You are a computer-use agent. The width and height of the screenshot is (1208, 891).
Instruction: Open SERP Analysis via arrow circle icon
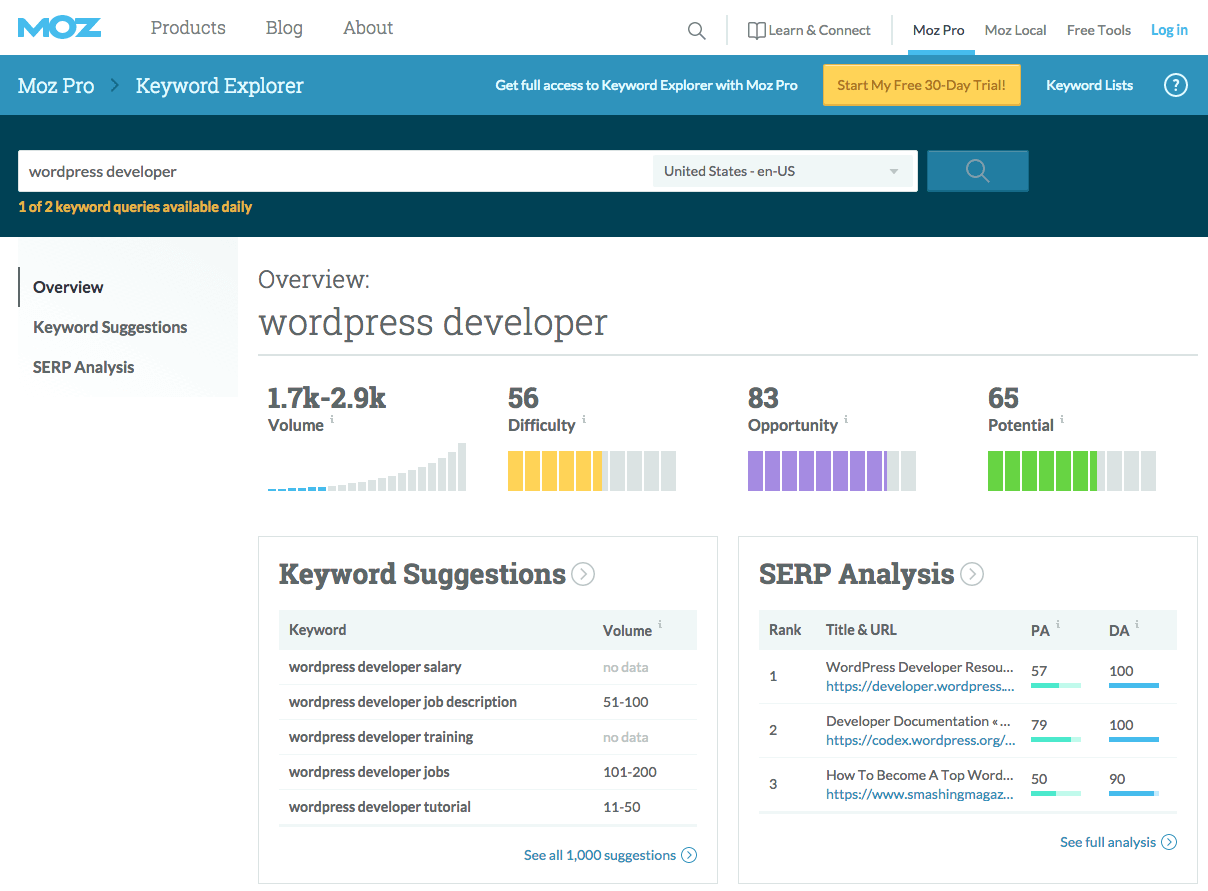(972, 574)
